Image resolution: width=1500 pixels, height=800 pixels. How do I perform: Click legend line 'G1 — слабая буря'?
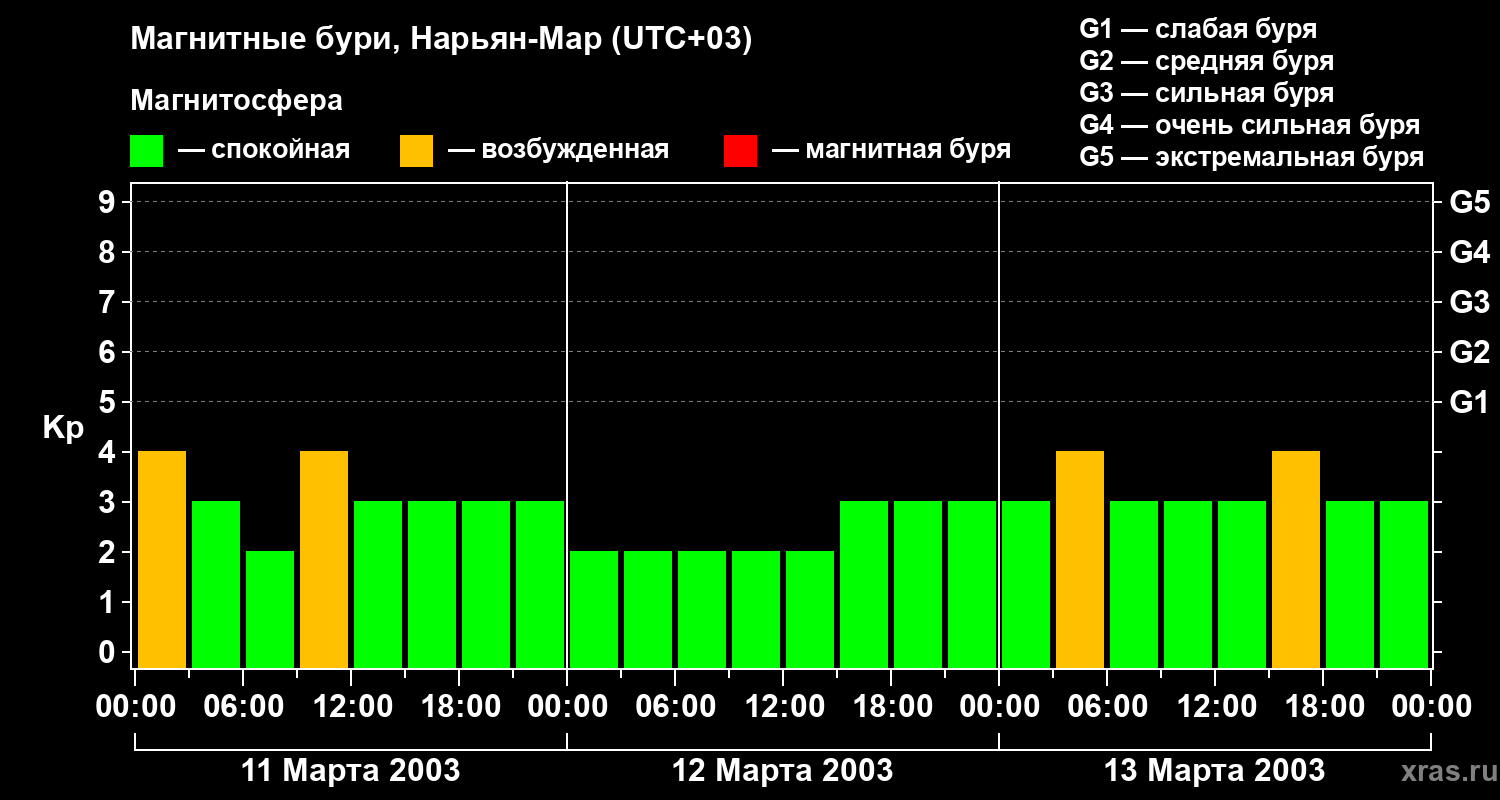(x=1198, y=29)
